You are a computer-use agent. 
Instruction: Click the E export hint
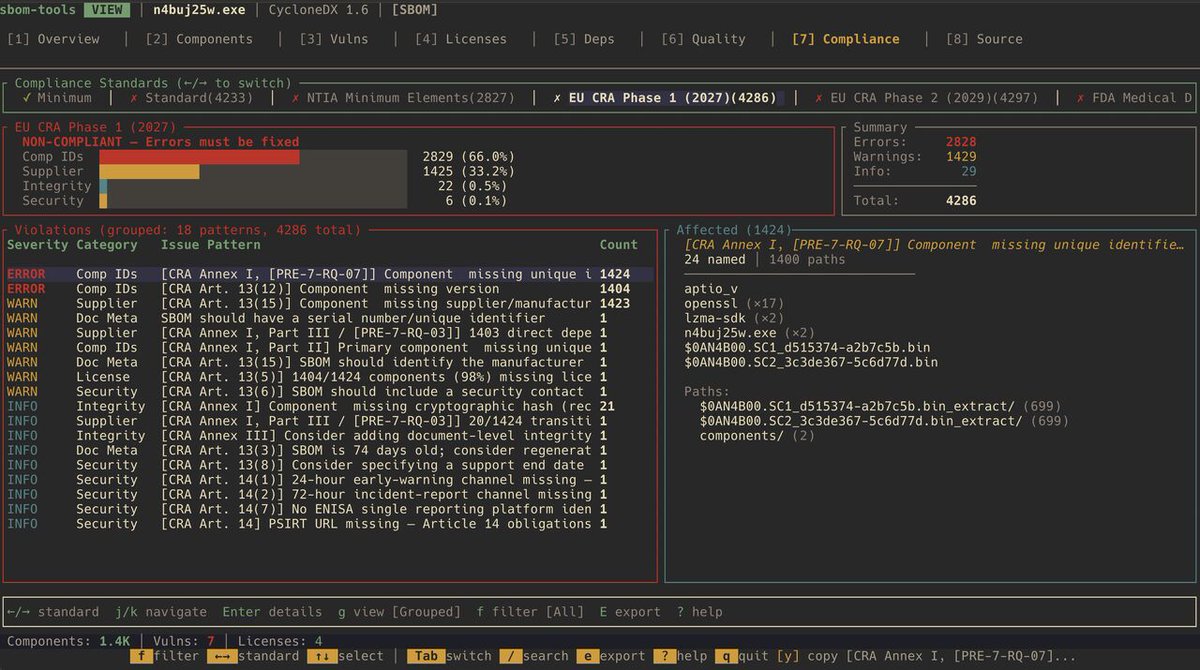click(630, 612)
